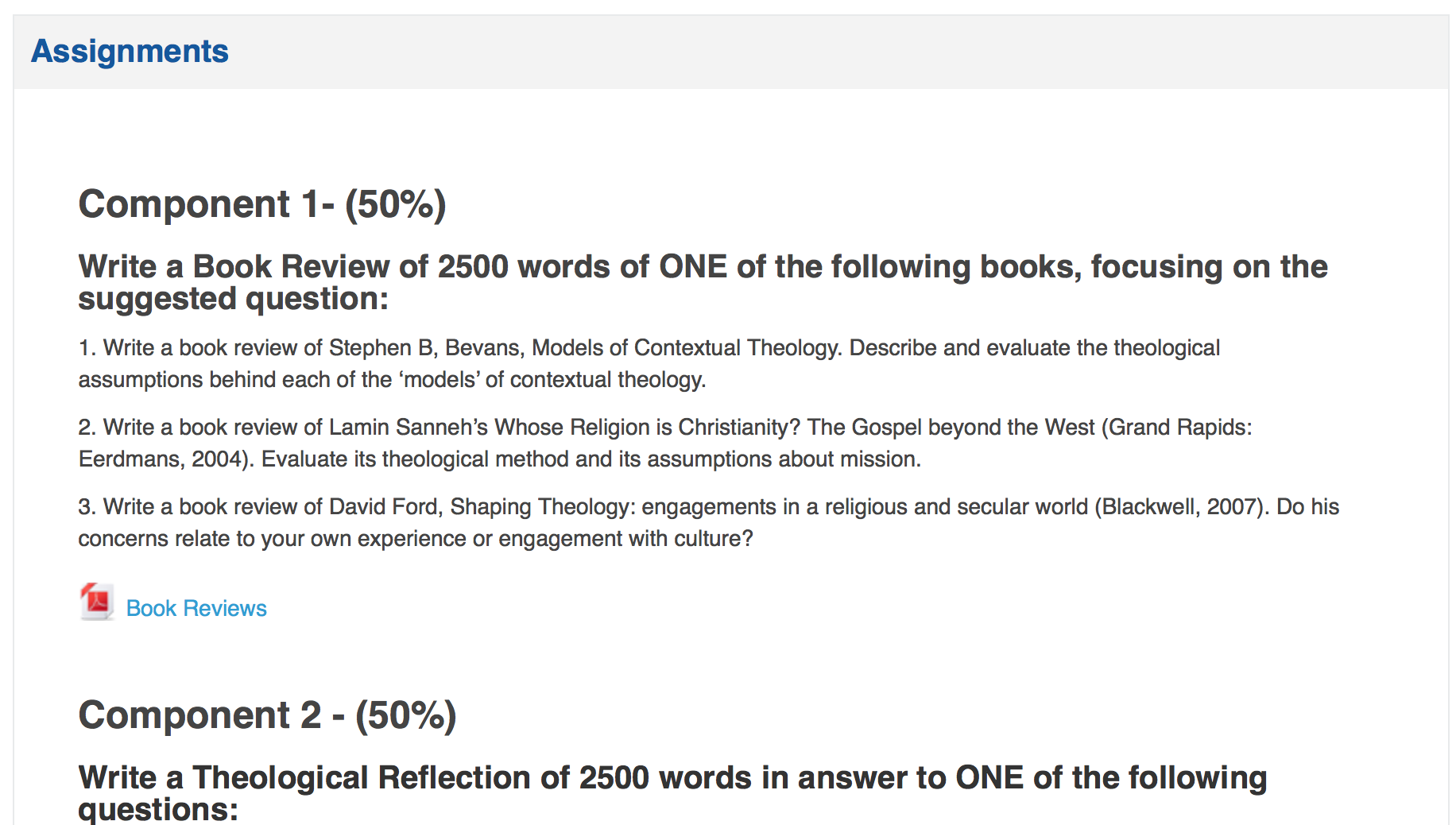Click the title 'Whose Religion is Christianity?'
1456x825 pixels.
tap(648, 428)
